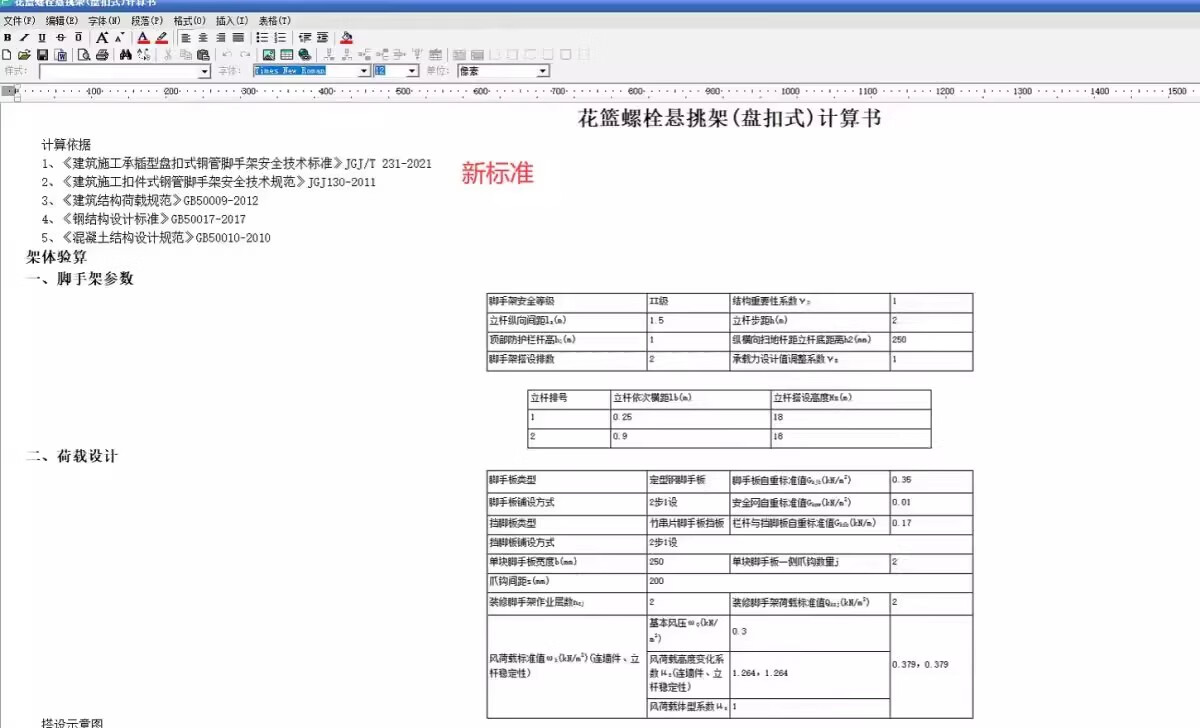The width and height of the screenshot is (1200, 728).
Task: Click the print icon
Action: click(102, 55)
